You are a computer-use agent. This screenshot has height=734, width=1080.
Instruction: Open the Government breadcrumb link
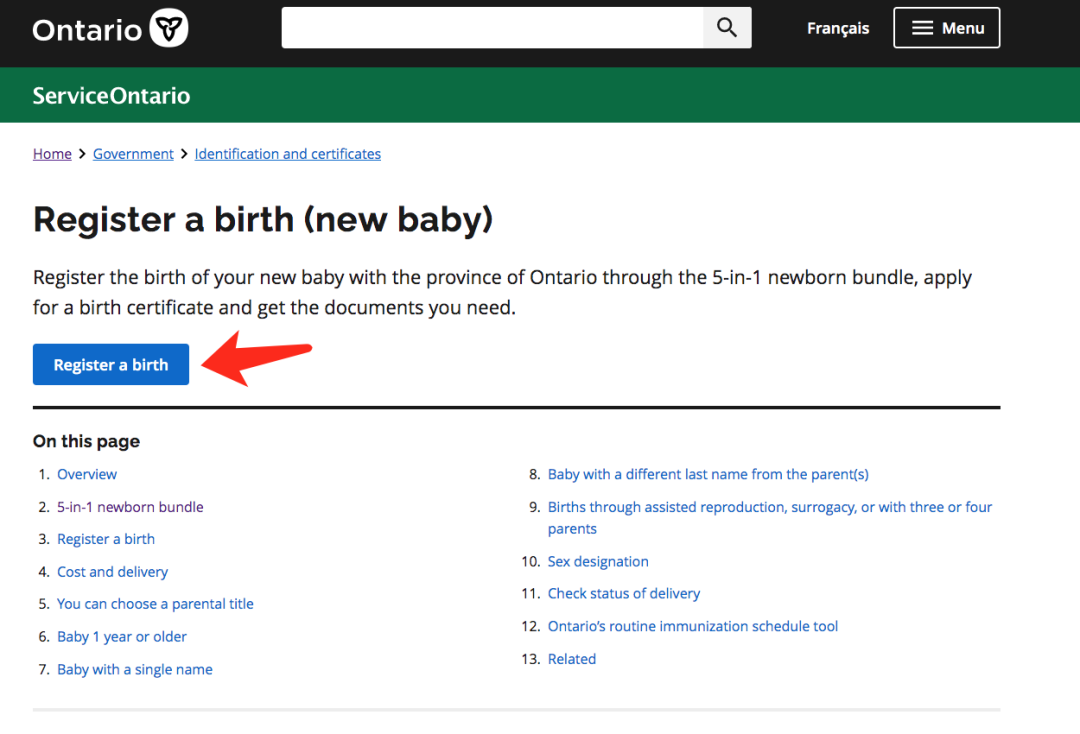[x=133, y=154]
